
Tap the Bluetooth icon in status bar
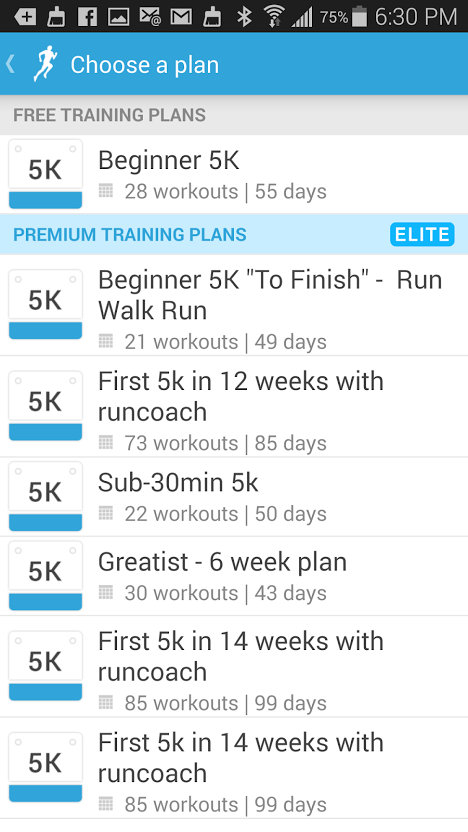tap(244, 16)
